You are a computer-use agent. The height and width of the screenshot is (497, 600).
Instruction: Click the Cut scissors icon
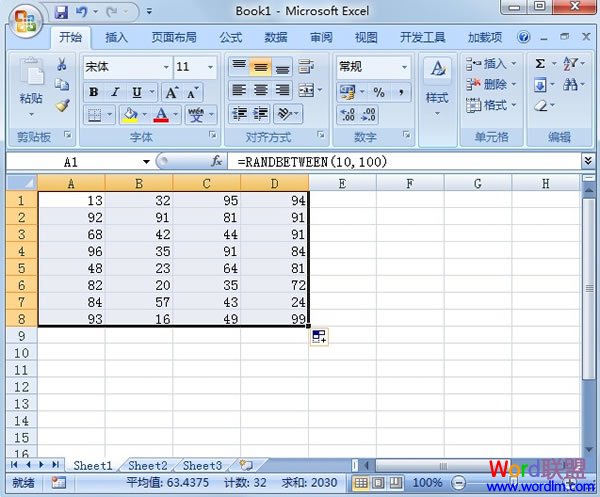click(x=62, y=64)
